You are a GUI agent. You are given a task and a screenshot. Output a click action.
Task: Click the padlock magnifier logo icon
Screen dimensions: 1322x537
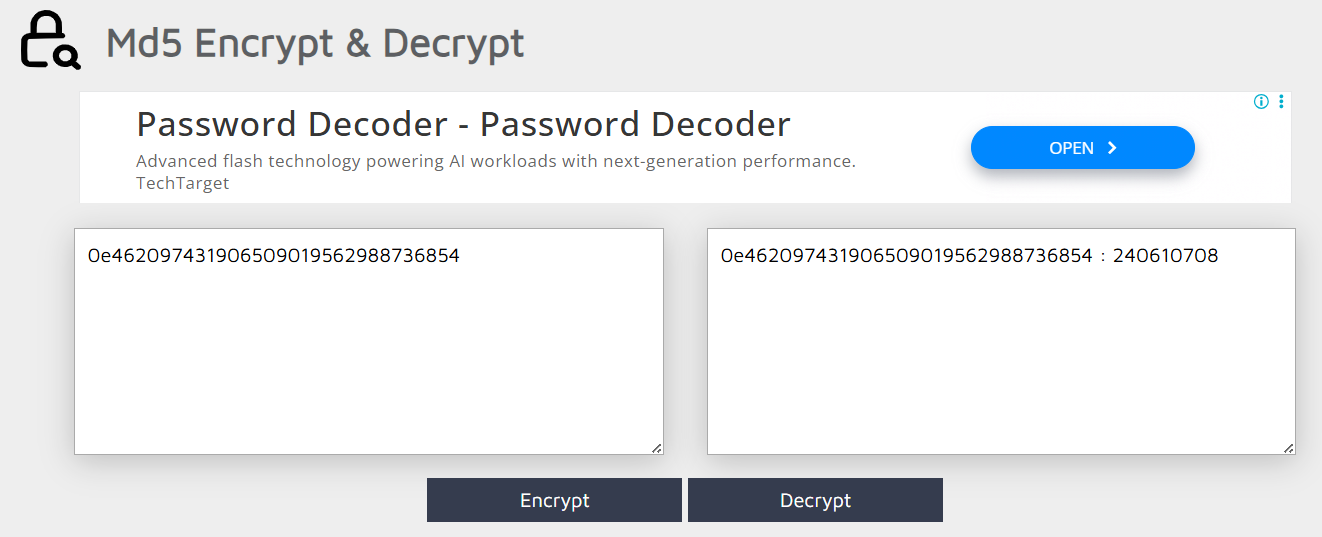tap(48, 41)
